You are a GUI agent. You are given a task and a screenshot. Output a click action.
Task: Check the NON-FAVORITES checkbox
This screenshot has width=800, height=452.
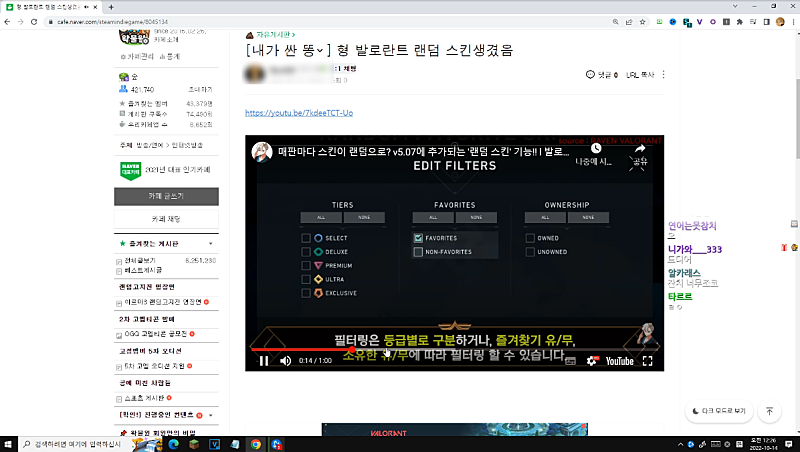[x=418, y=252]
